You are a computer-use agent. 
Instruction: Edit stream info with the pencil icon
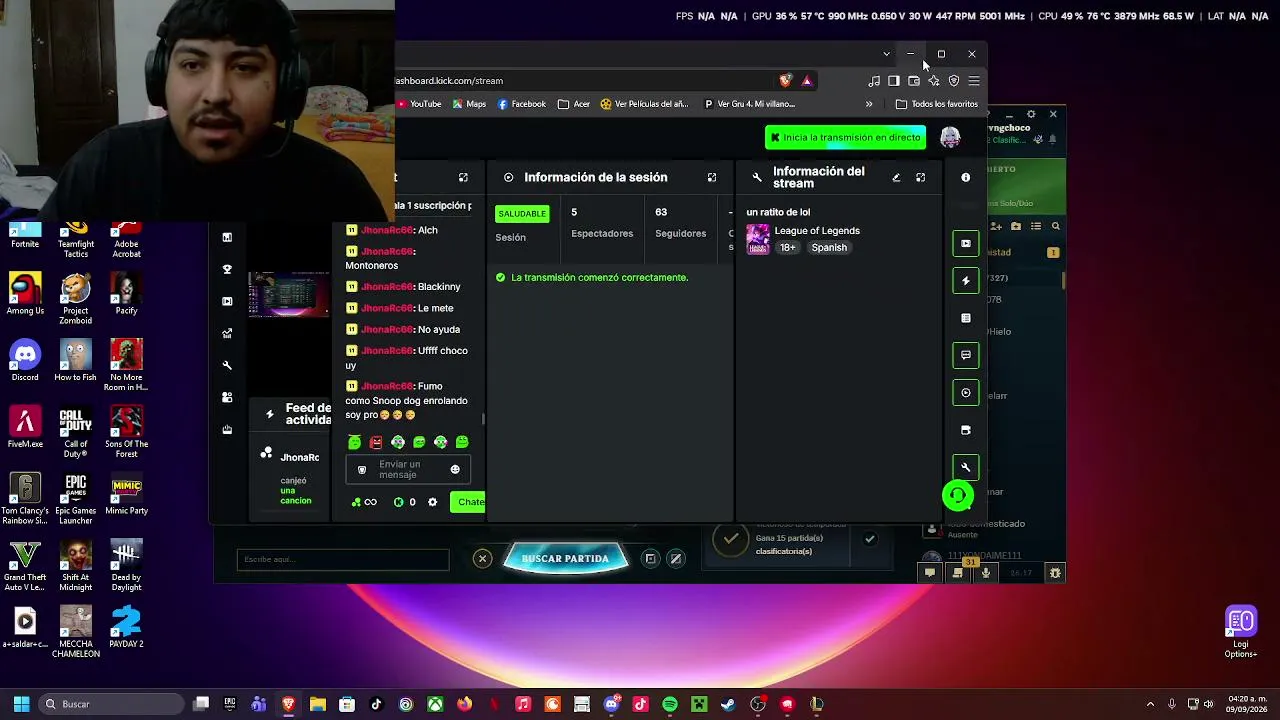point(896,178)
